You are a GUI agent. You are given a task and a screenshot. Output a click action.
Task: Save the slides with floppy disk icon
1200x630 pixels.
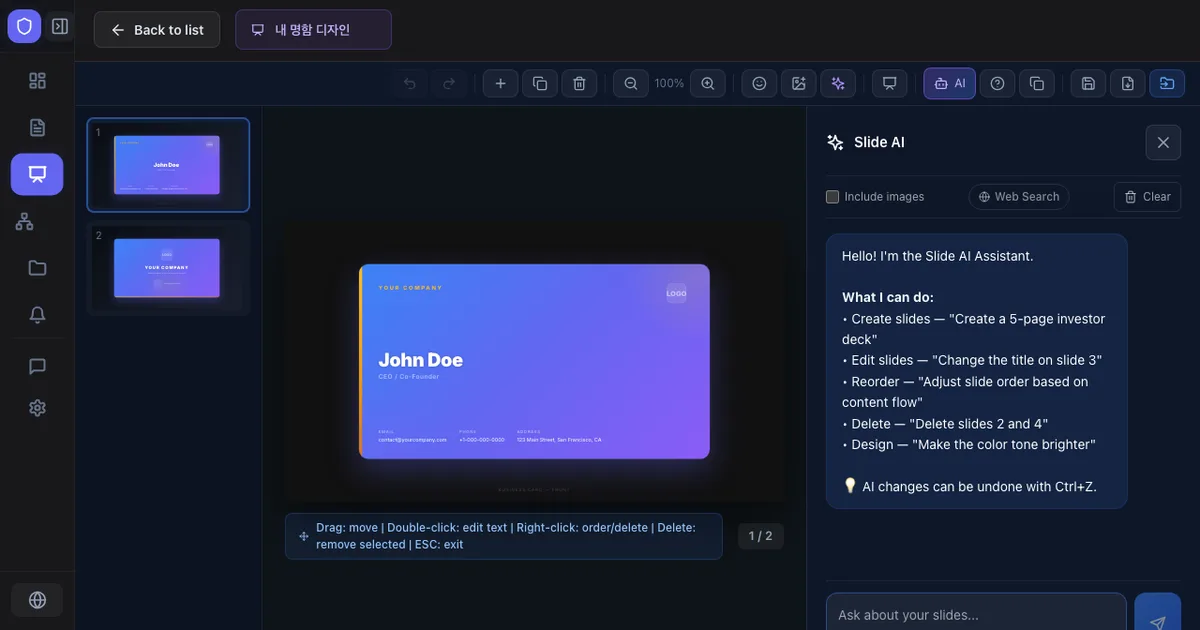pyautogui.click(x=1088, y=84)
